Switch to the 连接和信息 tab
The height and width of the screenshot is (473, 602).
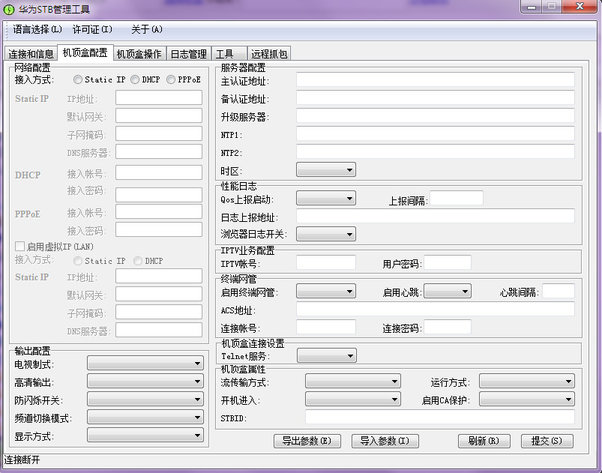pyautogui.click(x=31, y=54)
